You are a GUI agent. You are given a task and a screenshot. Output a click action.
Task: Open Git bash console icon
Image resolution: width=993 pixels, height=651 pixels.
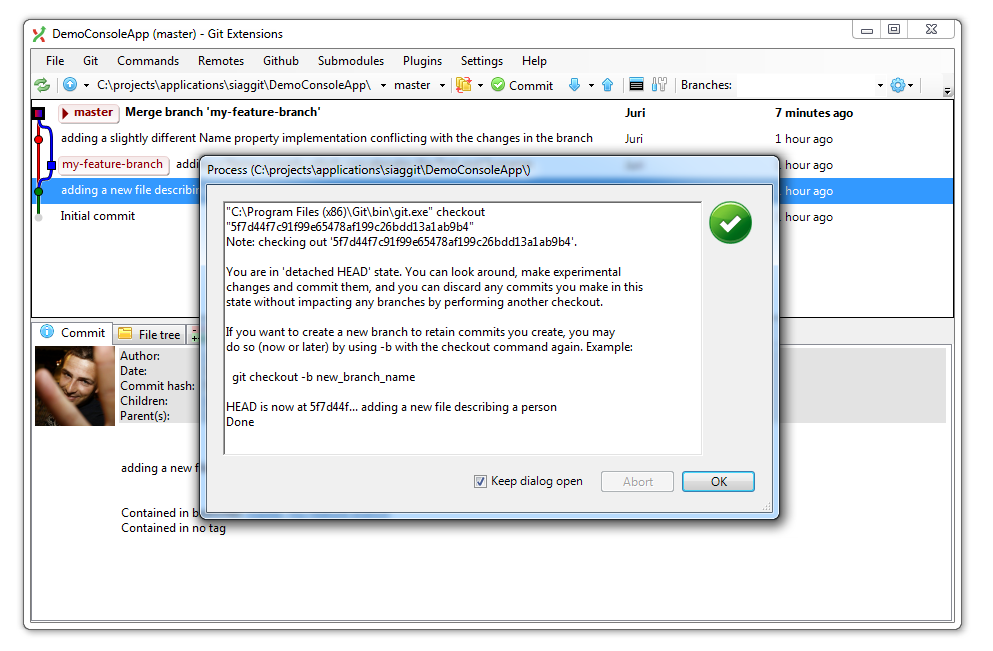[x=636, y=85]
